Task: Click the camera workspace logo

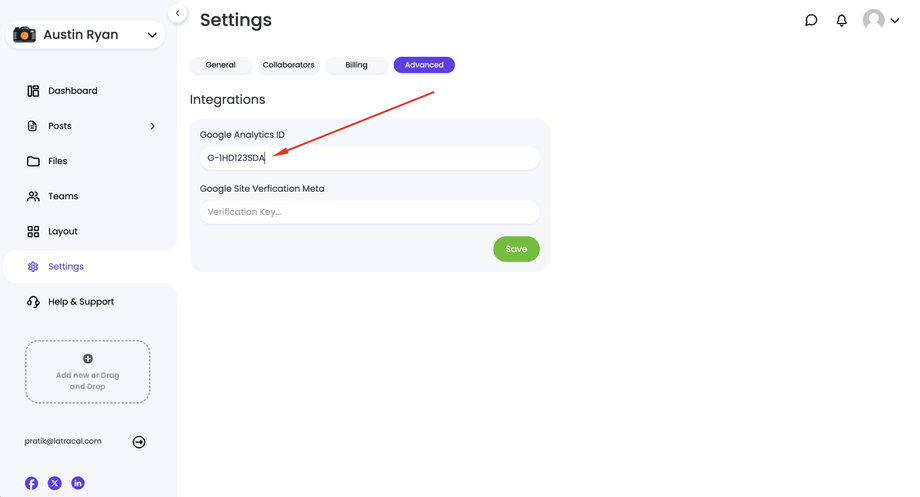Action: 24,35
